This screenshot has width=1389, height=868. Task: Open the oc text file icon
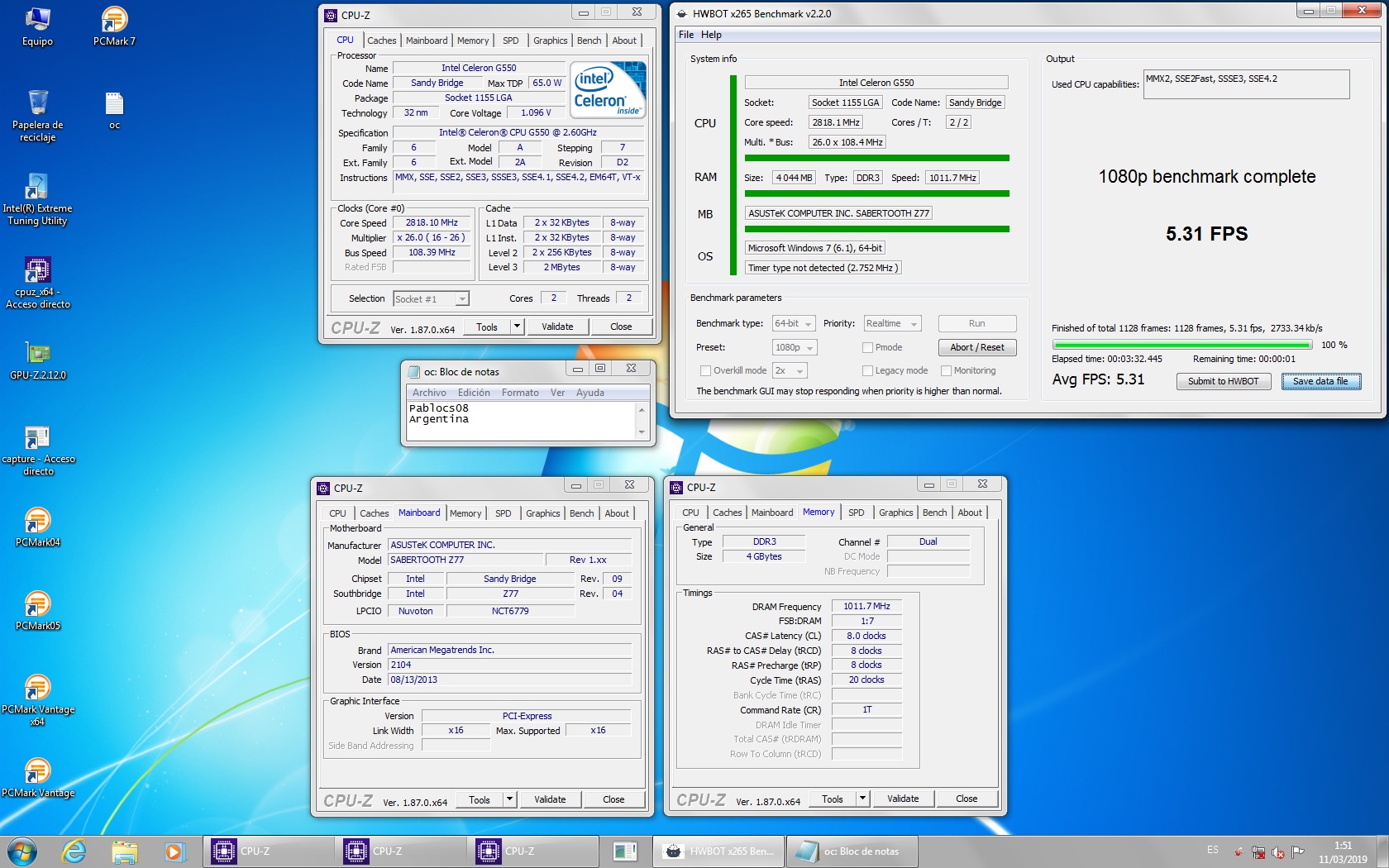pyautogui.click(x=114, y=111)
